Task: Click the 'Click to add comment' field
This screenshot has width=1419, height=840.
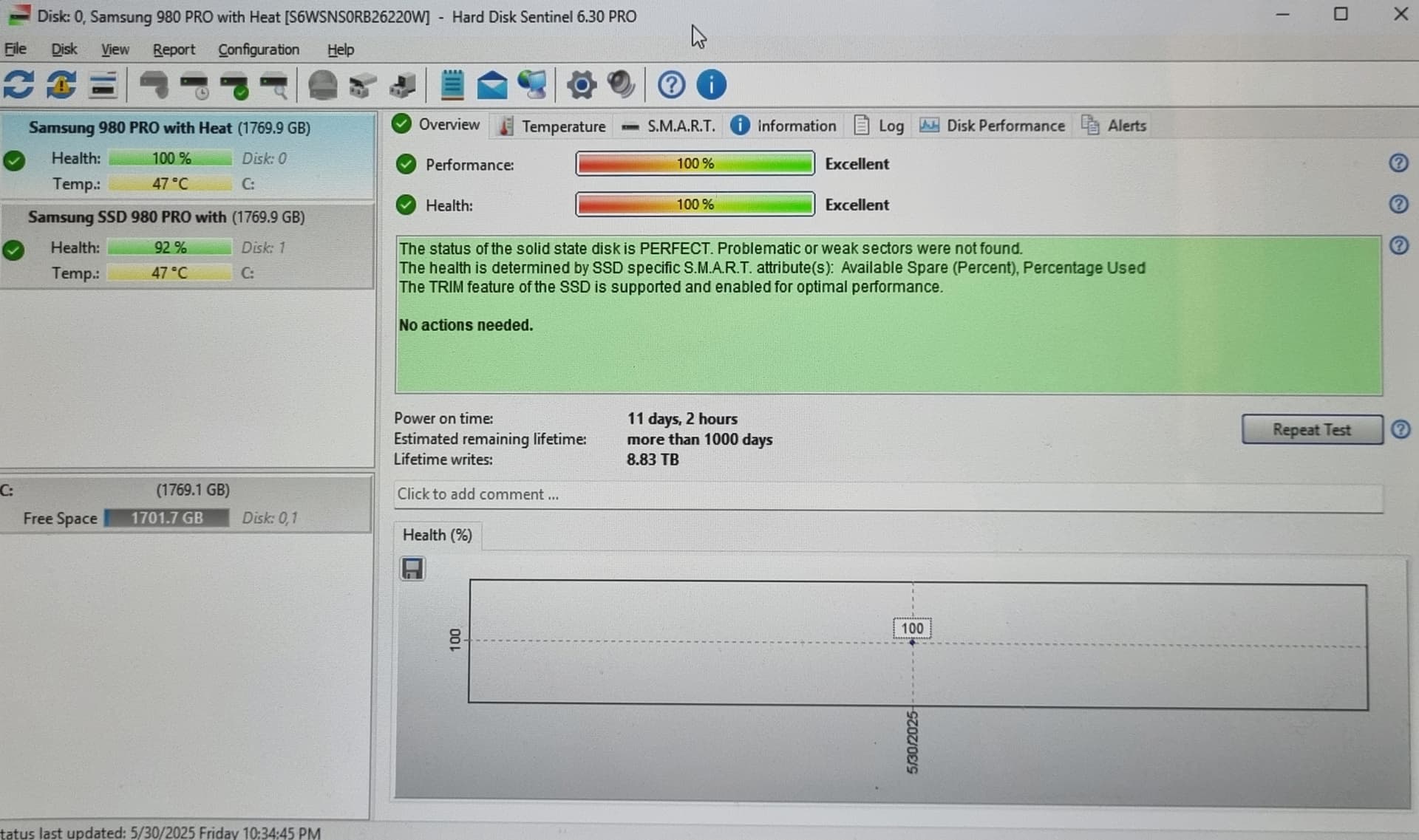Action: [888, 494]
